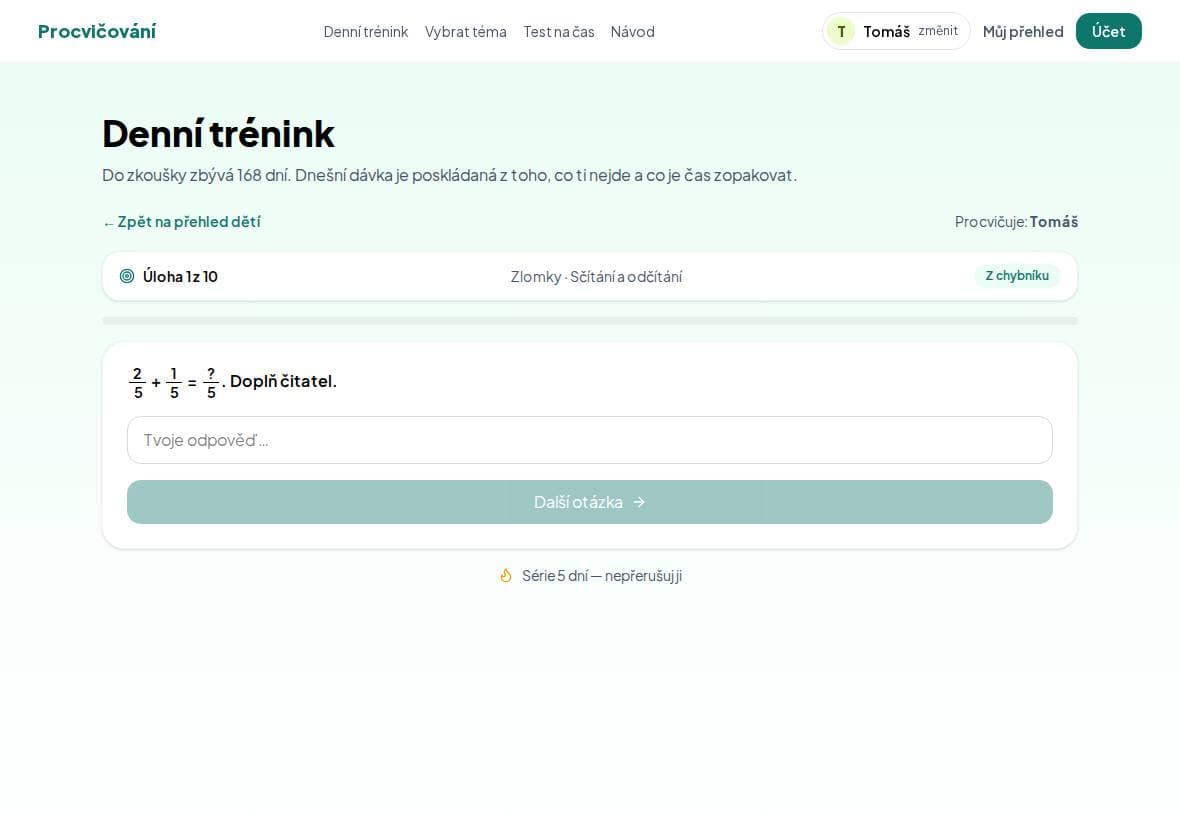The image size is (1180, 820).
Task: Click the Účet button
Action: tap(1109, 31)
